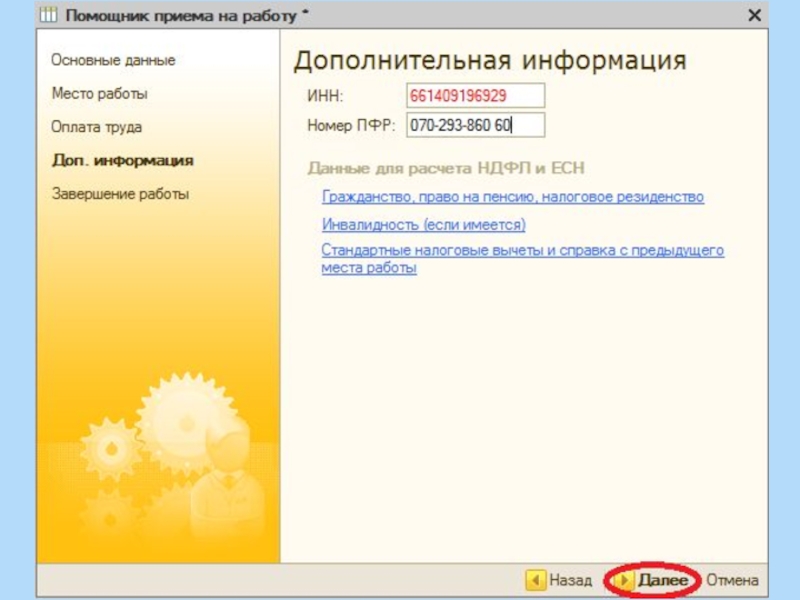Click the left arrow icon beside Назад
The height and width of the screenshot is (600, 800).
click(536, 580)
